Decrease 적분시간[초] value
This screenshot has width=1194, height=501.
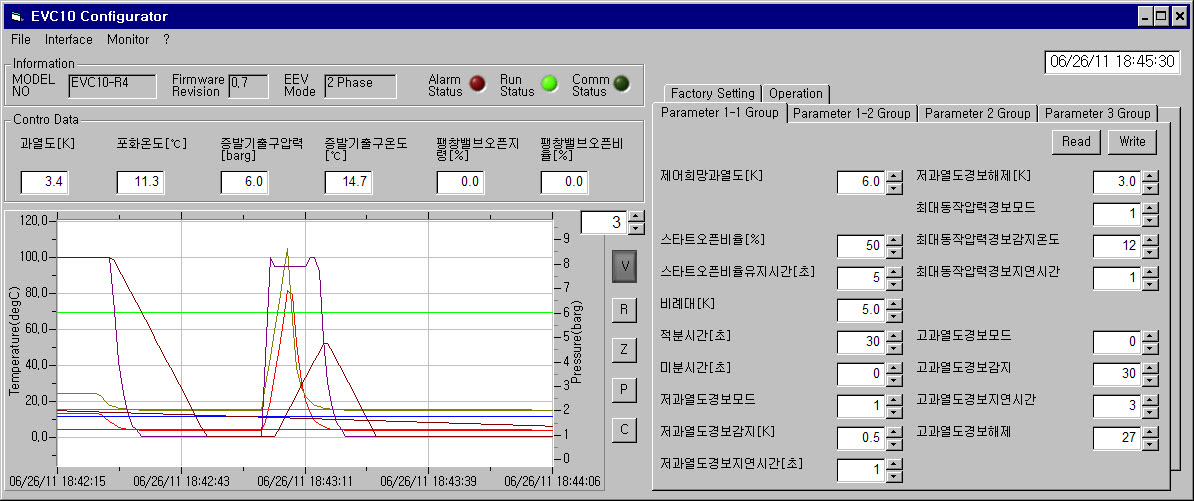[x=895, y=347]
